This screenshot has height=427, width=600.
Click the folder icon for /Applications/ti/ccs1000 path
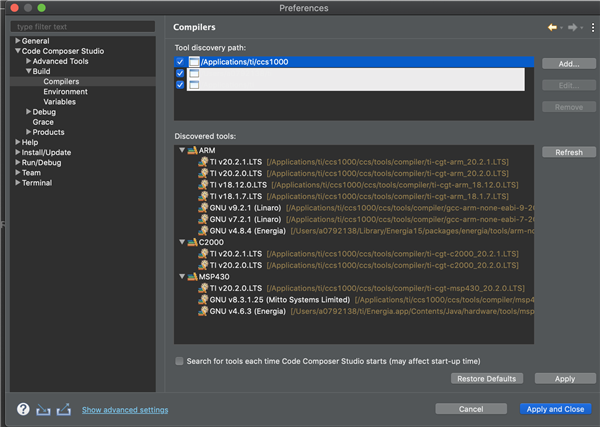[194, 62]
